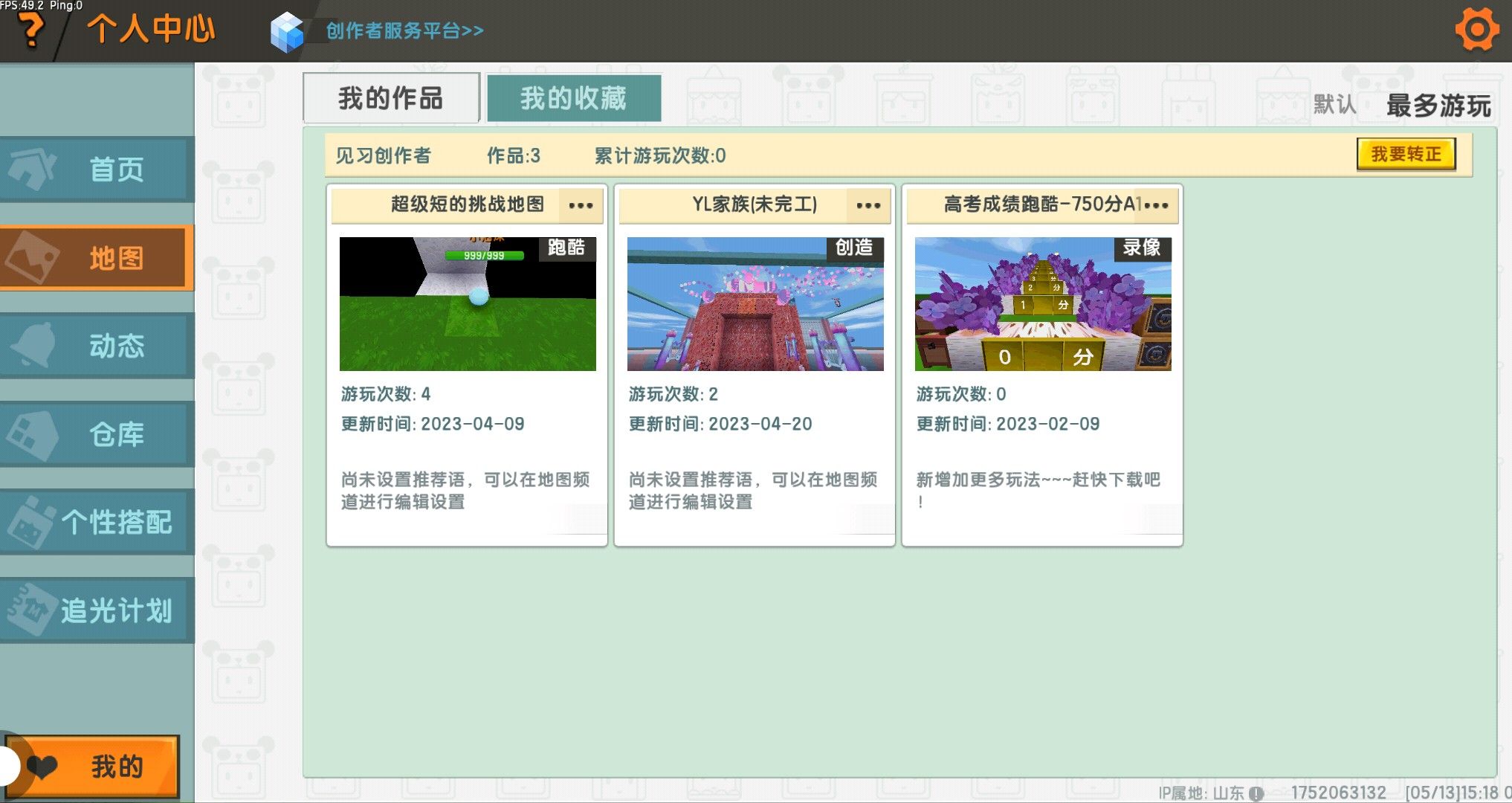Switch sorting to 最多游玩
This screenshot has width=1512, height=803.
(x=1438, y=106)
